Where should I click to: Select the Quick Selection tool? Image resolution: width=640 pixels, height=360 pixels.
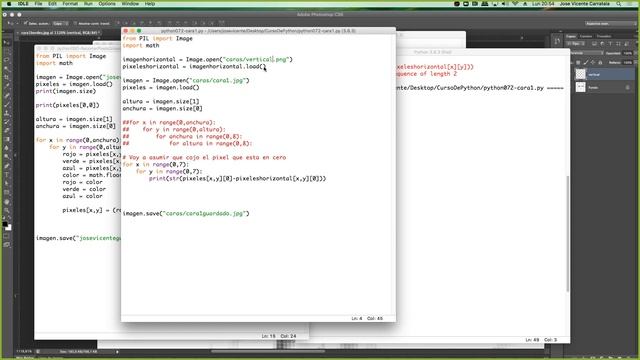(7, 69)
